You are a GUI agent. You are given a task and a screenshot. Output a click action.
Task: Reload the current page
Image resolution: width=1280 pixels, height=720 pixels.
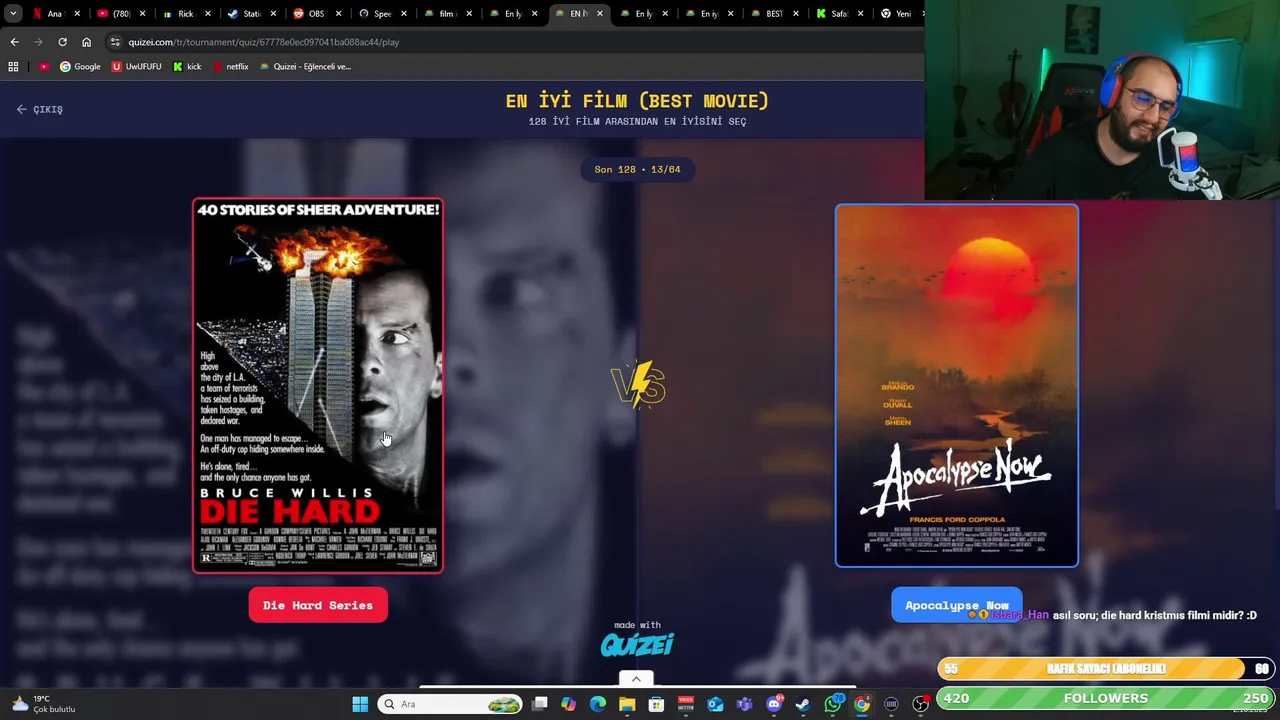coord(62,42)
